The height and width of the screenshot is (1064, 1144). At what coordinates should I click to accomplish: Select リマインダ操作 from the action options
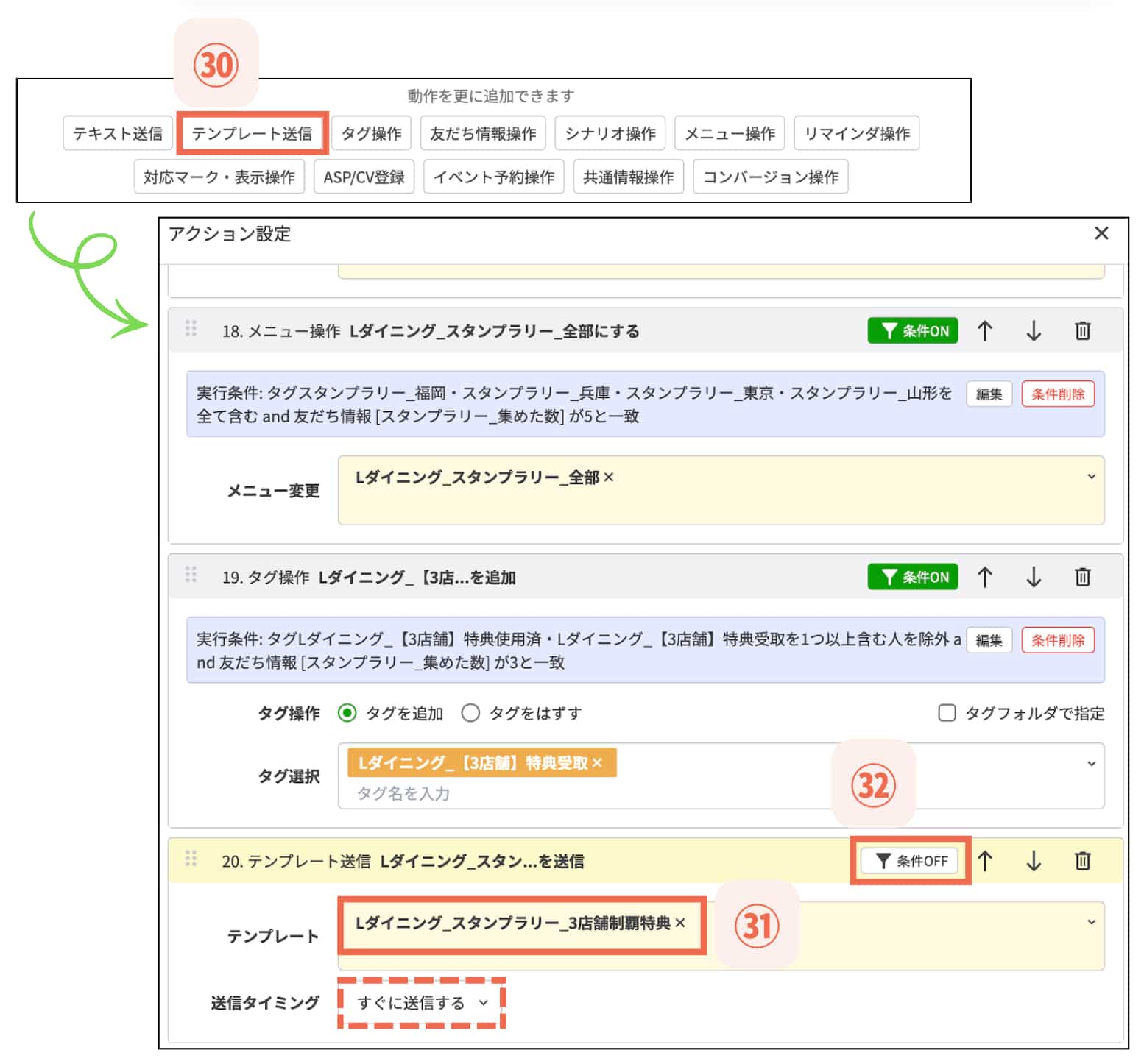pos(856,133)
